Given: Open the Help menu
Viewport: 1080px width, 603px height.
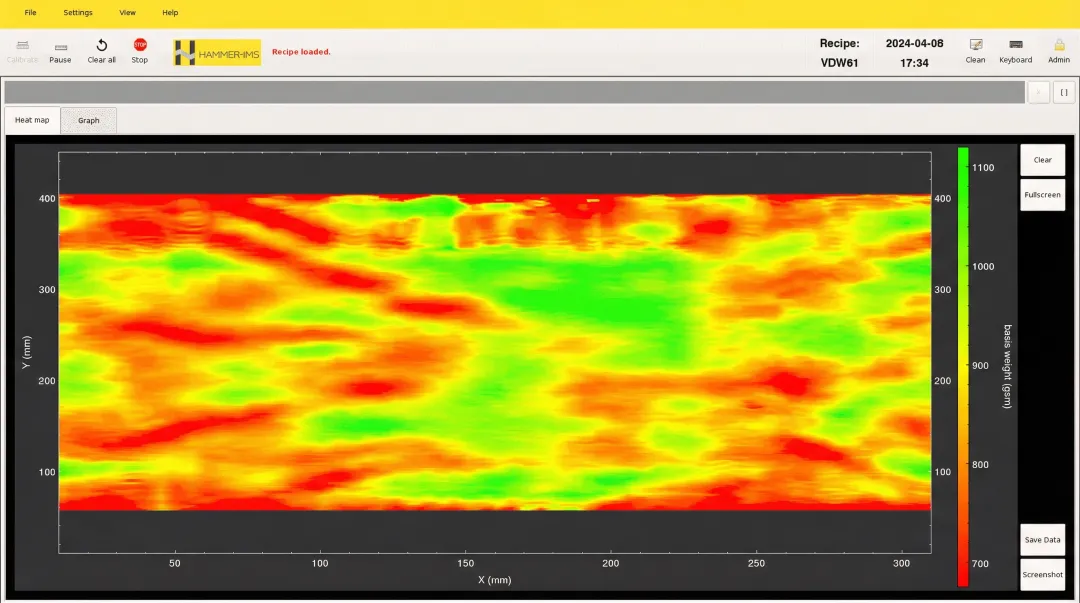Looking at the screenshot, I should pyautogui.click(x=170, y=13).
